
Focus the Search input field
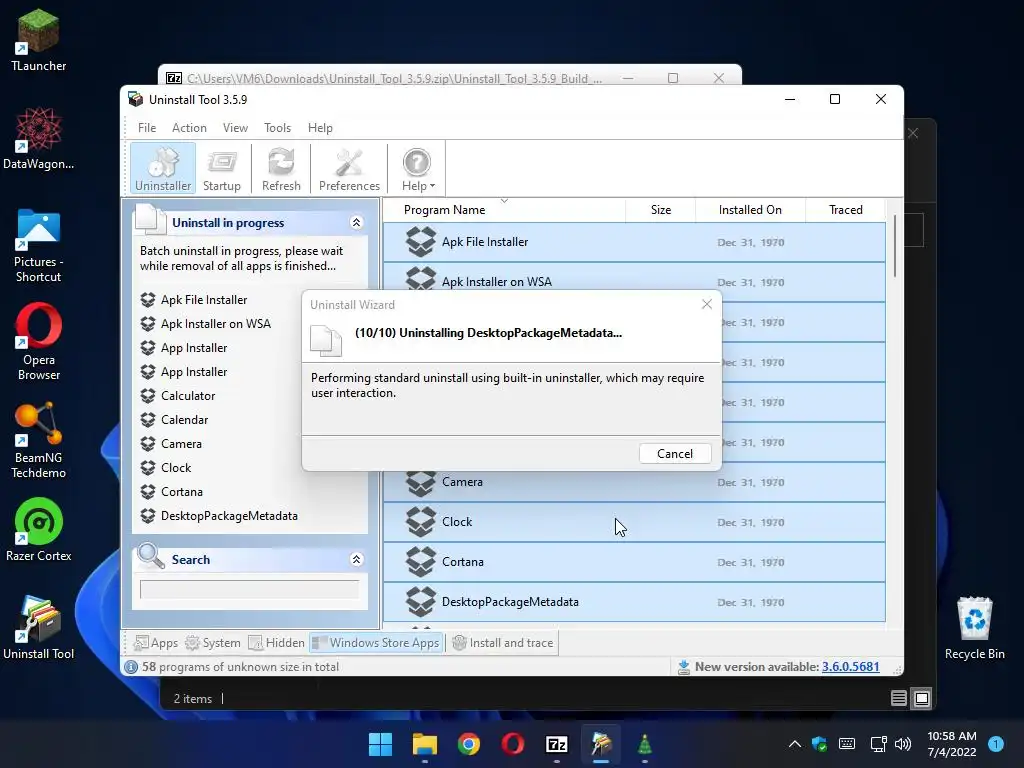(x=249, y=590)
